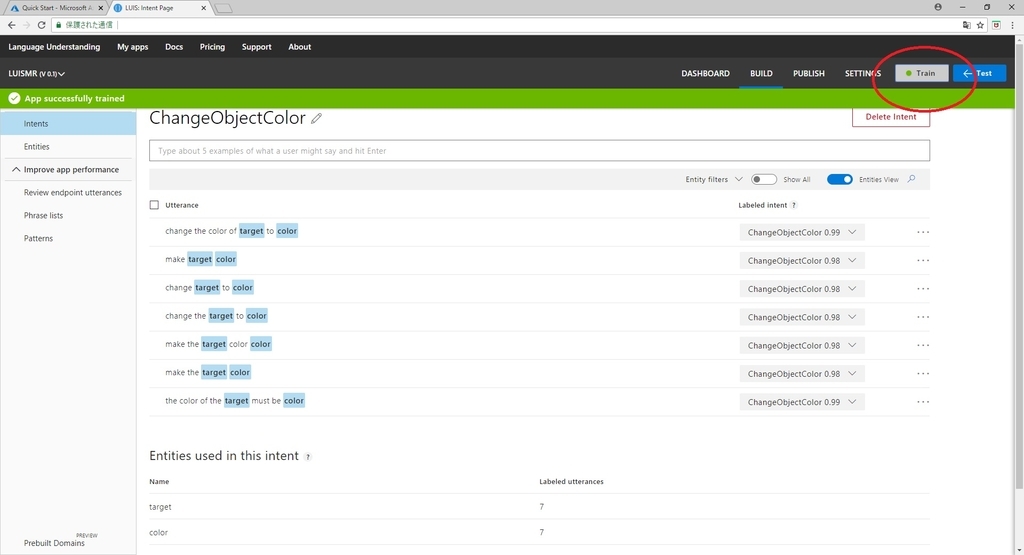Image resolution: width=1024 pixels, height=555 pixels.
Task: Open Patterns in the sidebar
Action: pyautogui.click(x=38, y=238)
